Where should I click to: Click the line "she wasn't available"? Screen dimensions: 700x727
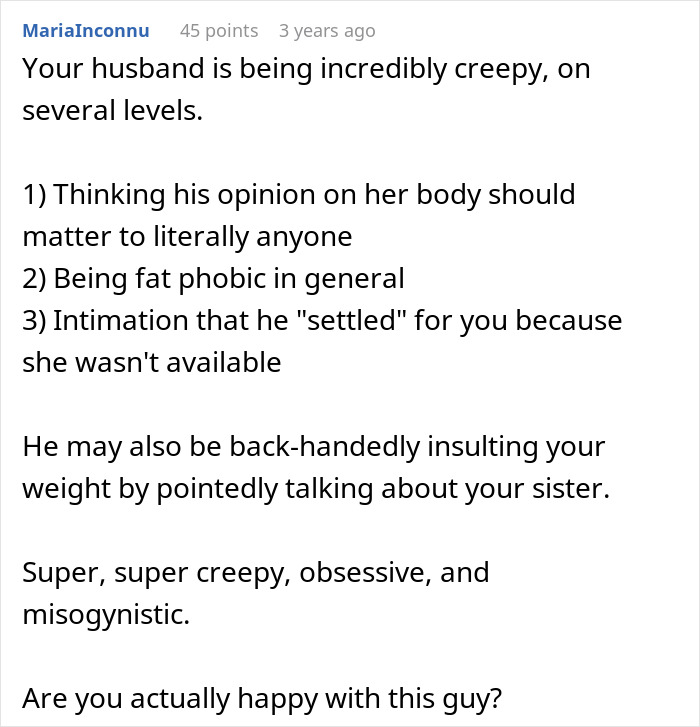pyautogui.click(x=151, y=362)
